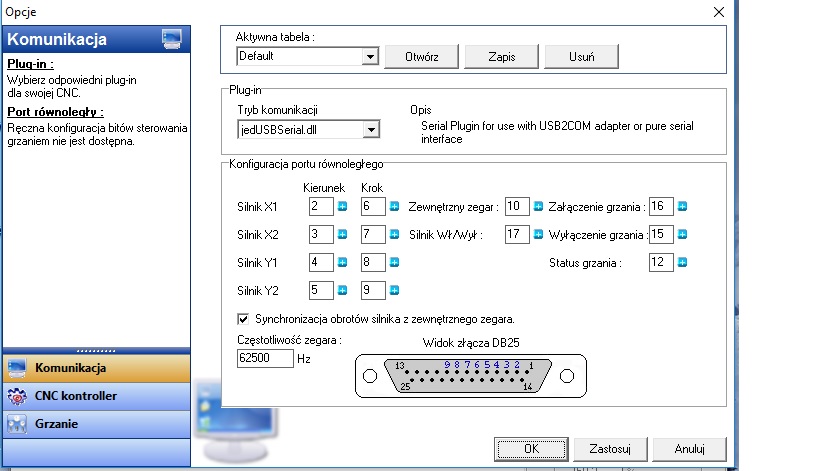Click plus icon beside Silnik Wł/Wył field
The width and height of the screenshot is (819, 471).
[538, 235]
